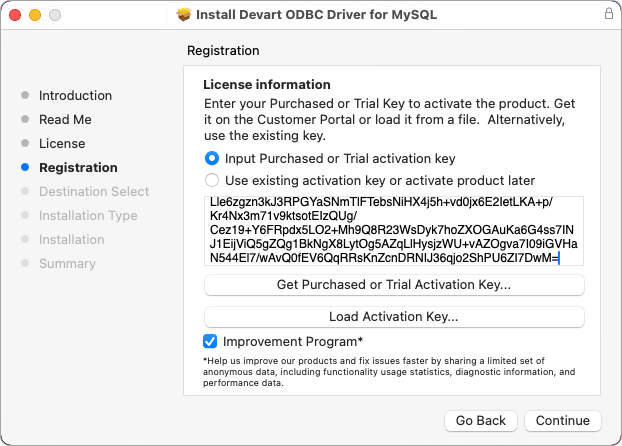Viewport: 622px width, 446px height.
Task: Minimize the installer with yellow button
Action: [35, 15]
